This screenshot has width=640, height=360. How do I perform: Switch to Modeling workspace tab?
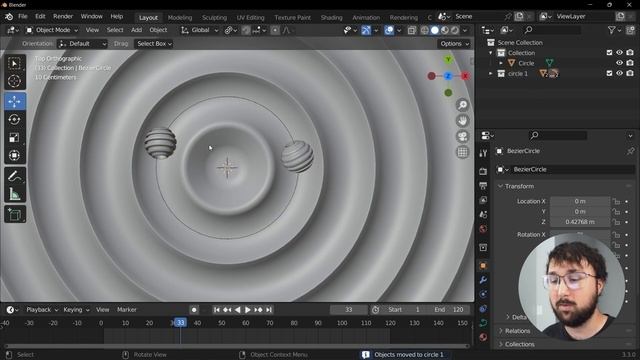pos(180,18)
